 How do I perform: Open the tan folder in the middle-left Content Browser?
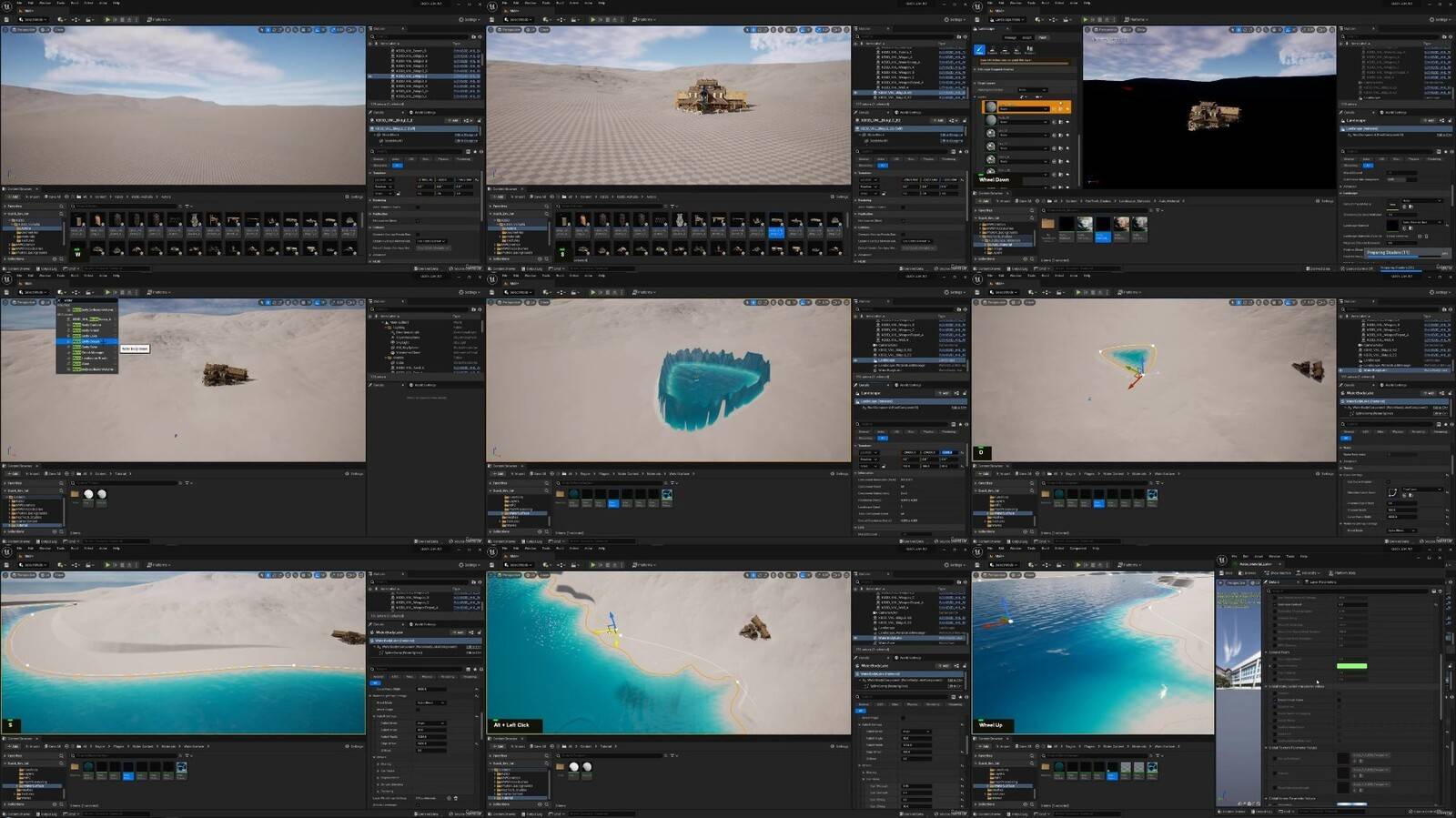tap(75, 494)
